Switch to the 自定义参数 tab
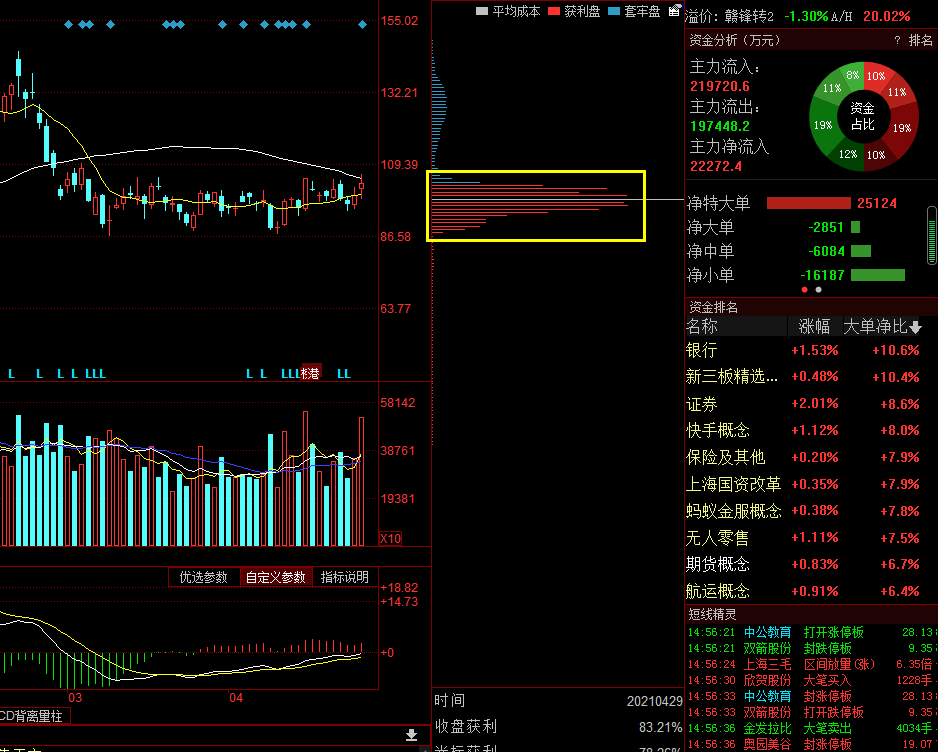This screenshot has width=938, height=752. point(277,577)
